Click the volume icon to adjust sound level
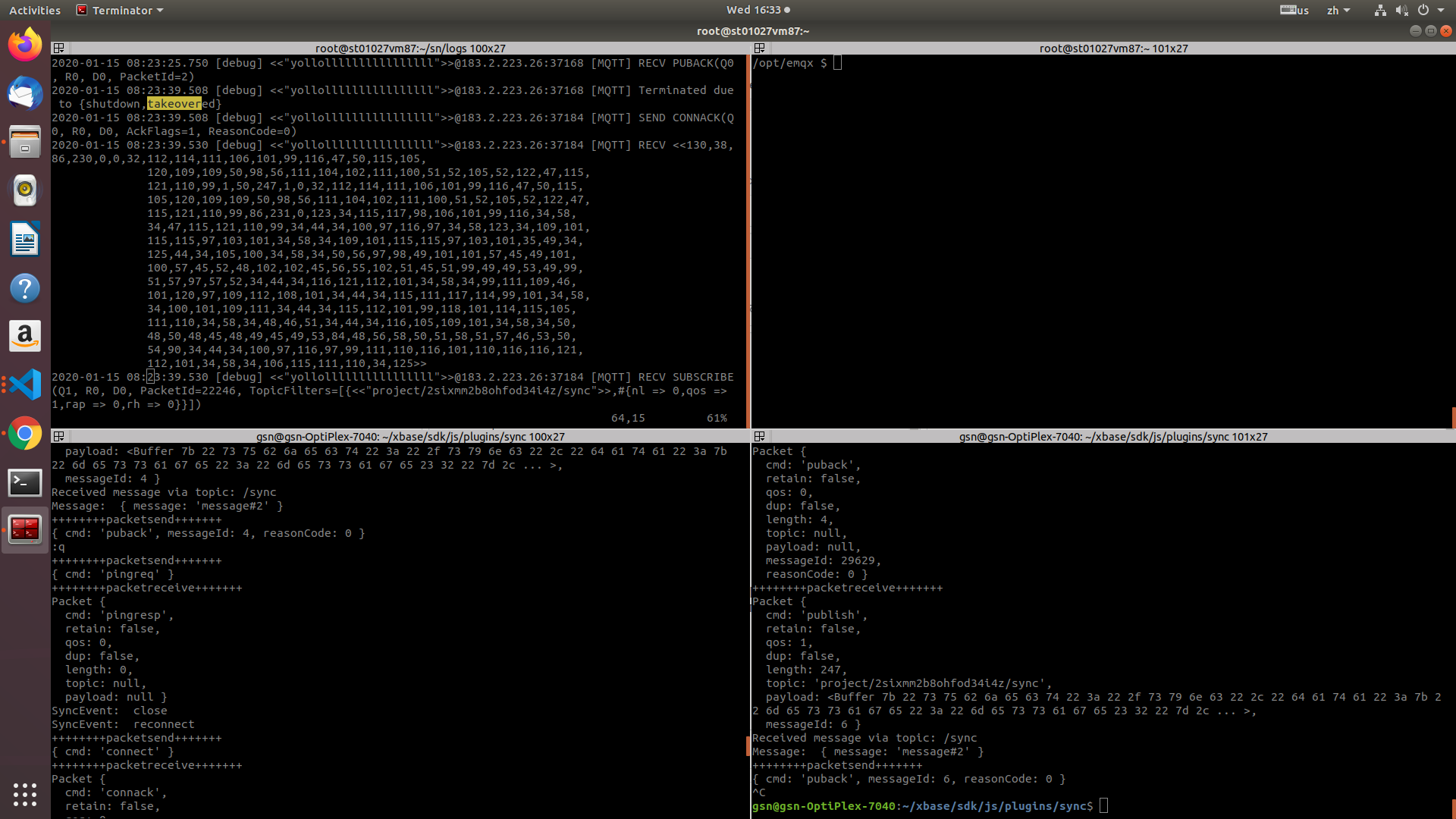 [1401, 10]
